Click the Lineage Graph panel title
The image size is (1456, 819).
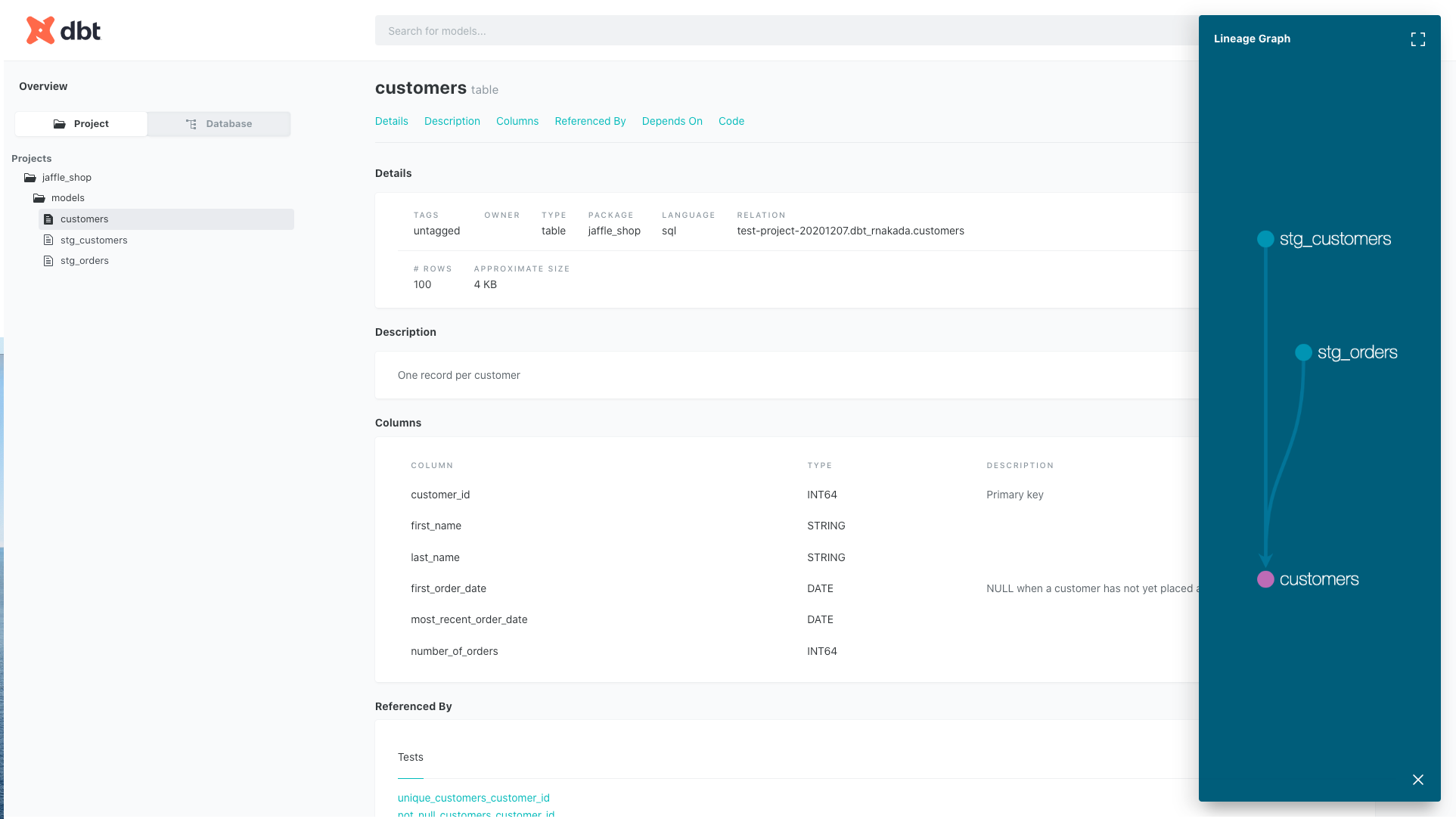pos(1252,39)
